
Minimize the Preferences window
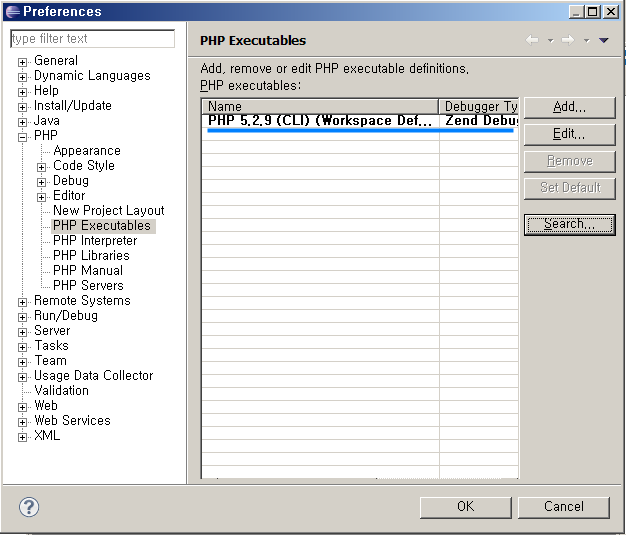[575, 12]
